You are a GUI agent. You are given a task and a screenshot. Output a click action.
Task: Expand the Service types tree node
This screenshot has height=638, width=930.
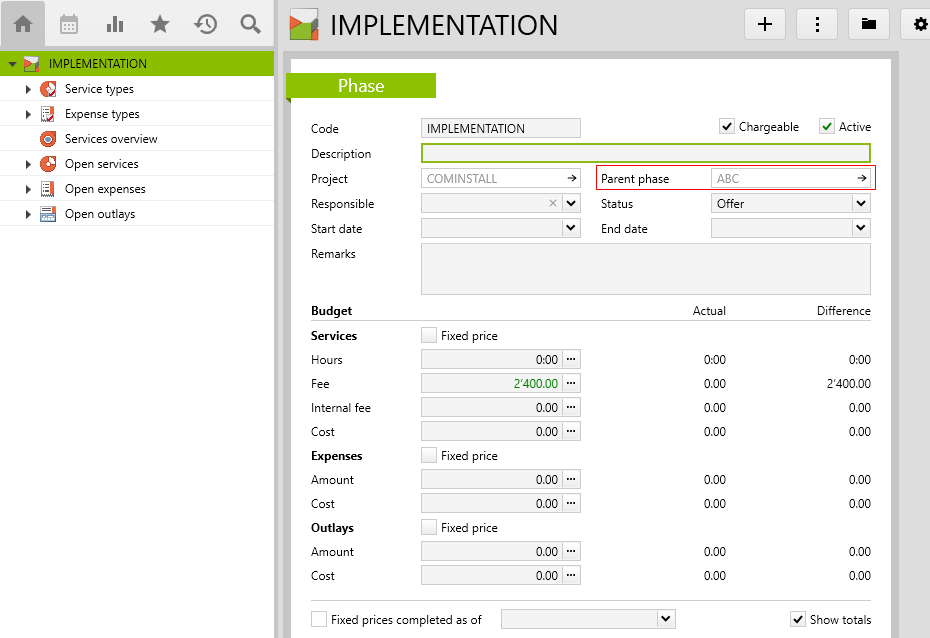pos(29,89)
